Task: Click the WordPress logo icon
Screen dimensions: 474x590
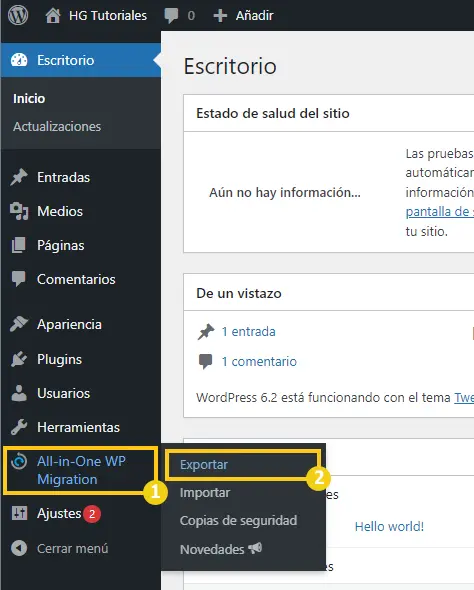Action: coord(18,15)
